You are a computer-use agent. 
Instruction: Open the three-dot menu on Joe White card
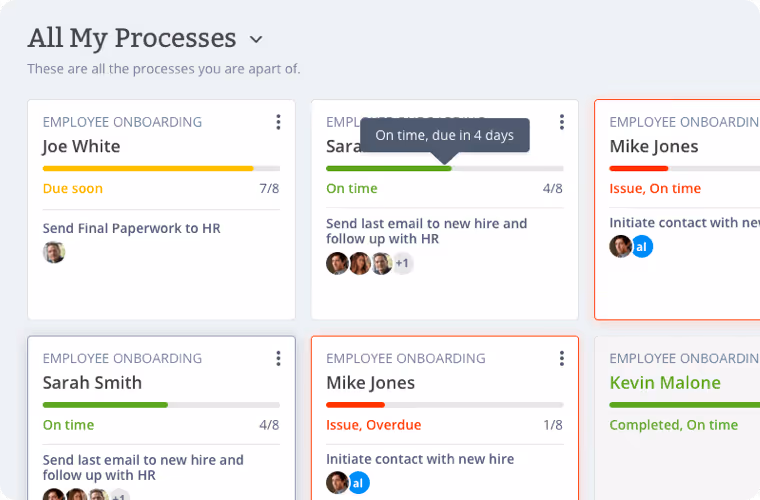278,122
